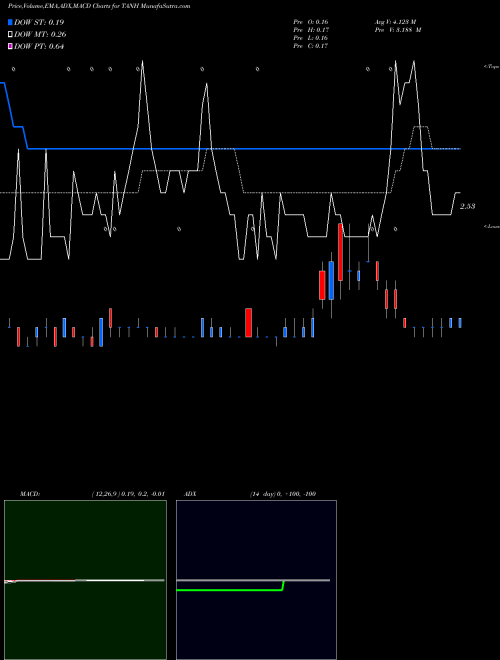This screenshot has height=660, width=500.
Task: Select the 'DOW MT: 0.26' legend label
Action: 40,35
